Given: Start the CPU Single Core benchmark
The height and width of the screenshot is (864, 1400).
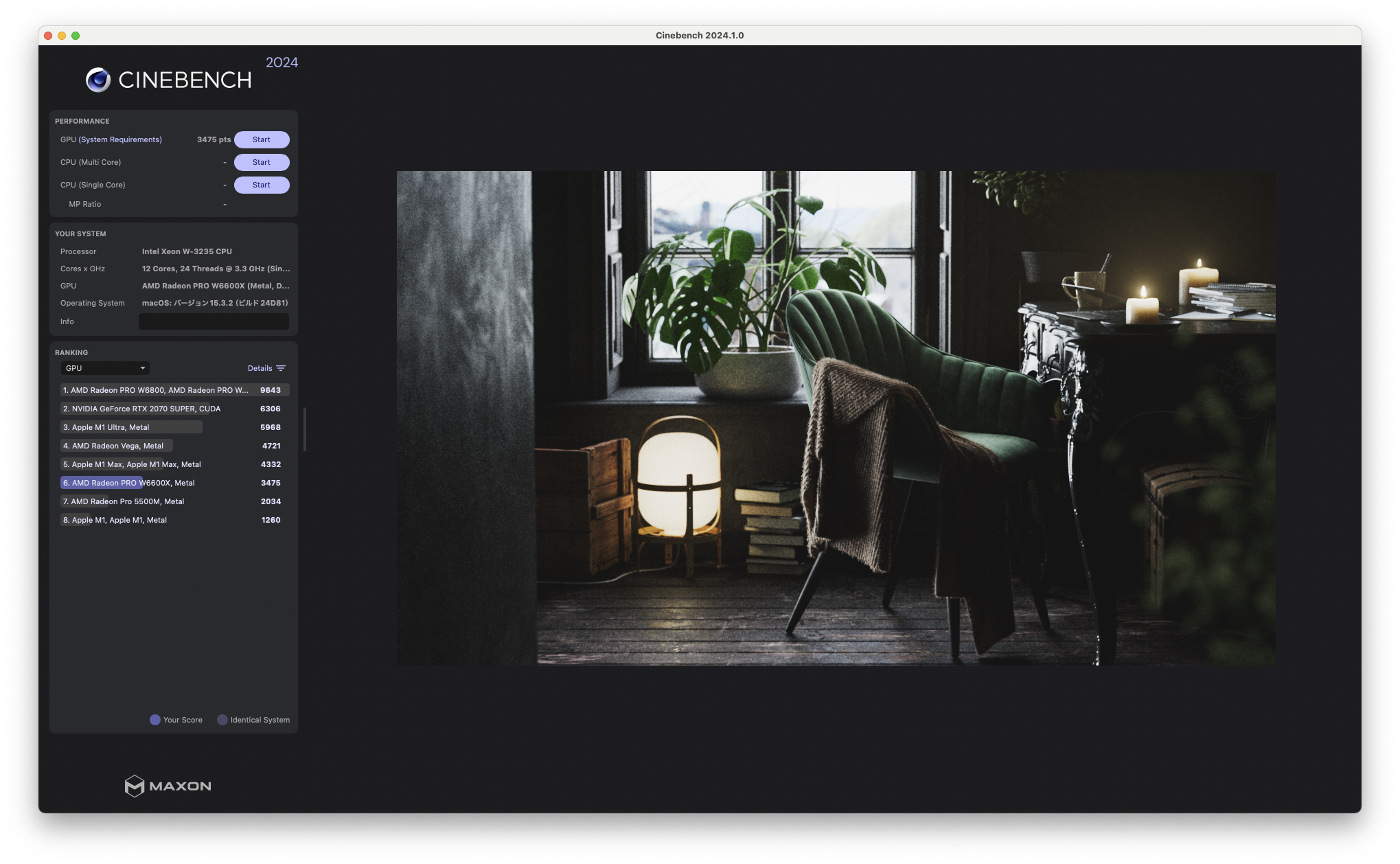Looking at the screenshot, I should tap(262, 185).
